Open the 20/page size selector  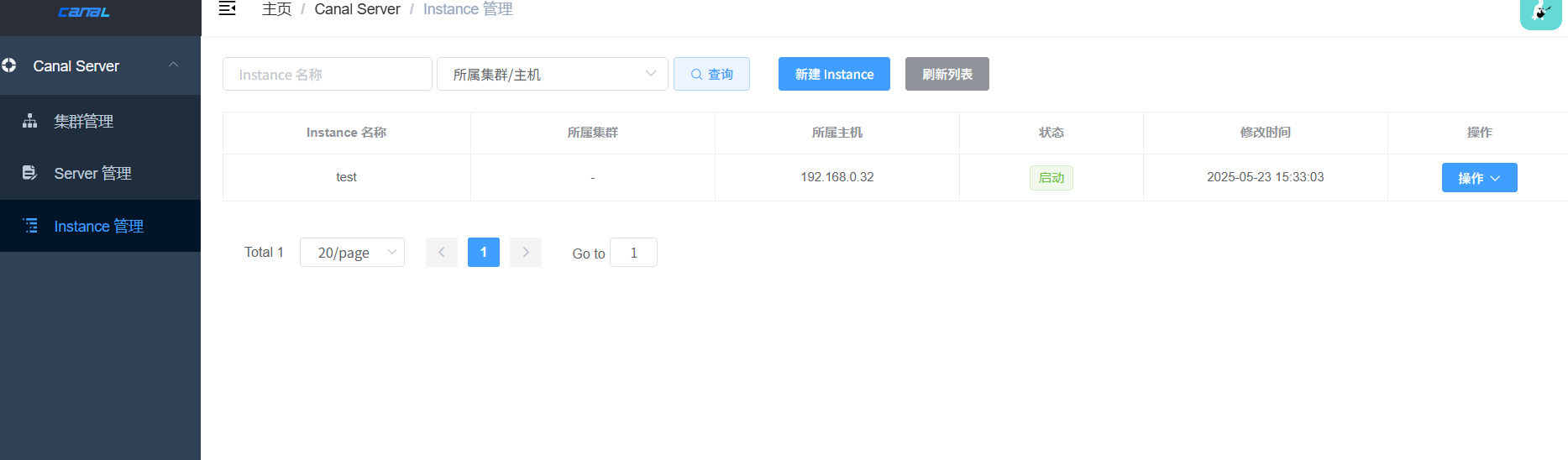click(352, 252)
